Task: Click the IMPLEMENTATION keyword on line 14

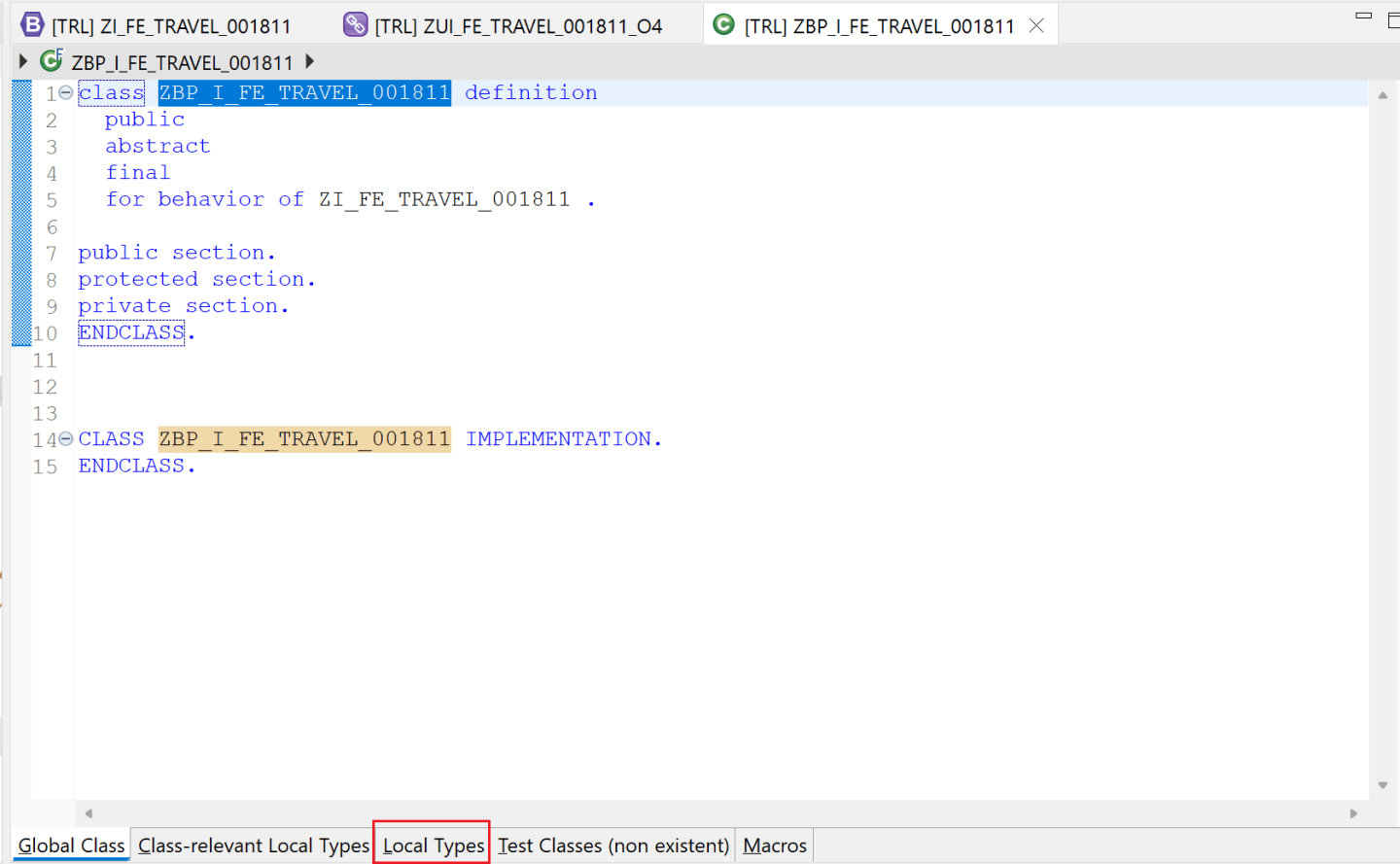Action: pyautogui.click(x=559, y=439)
